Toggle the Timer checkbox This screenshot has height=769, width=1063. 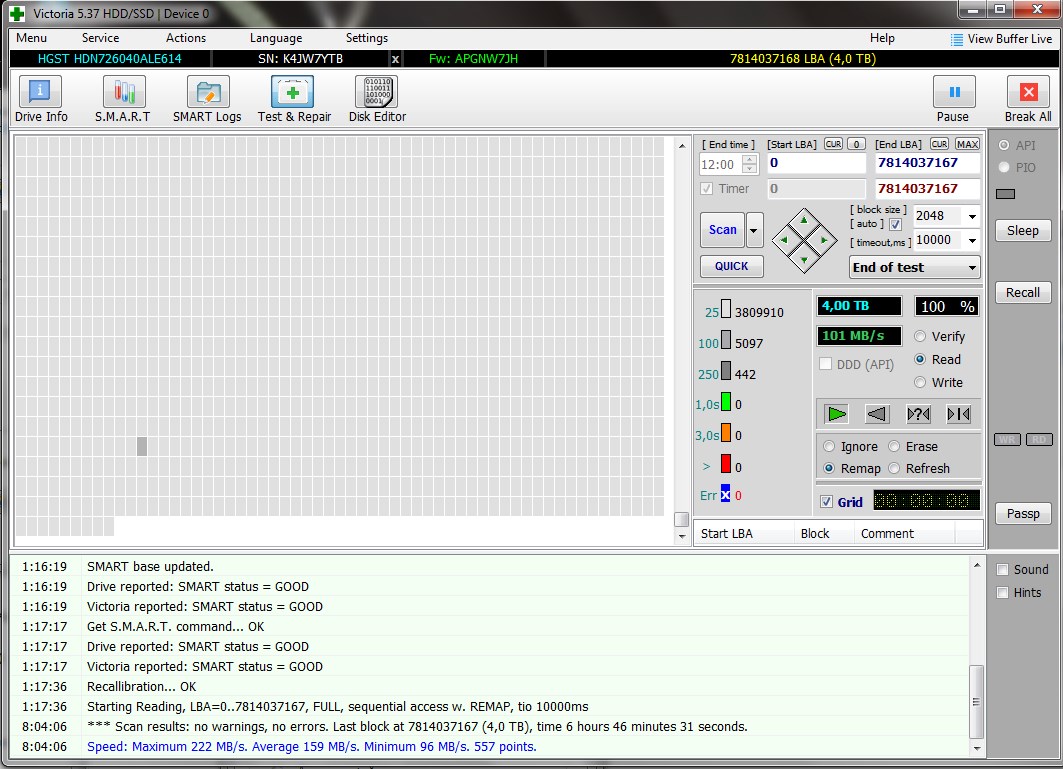tap(706, 189)
